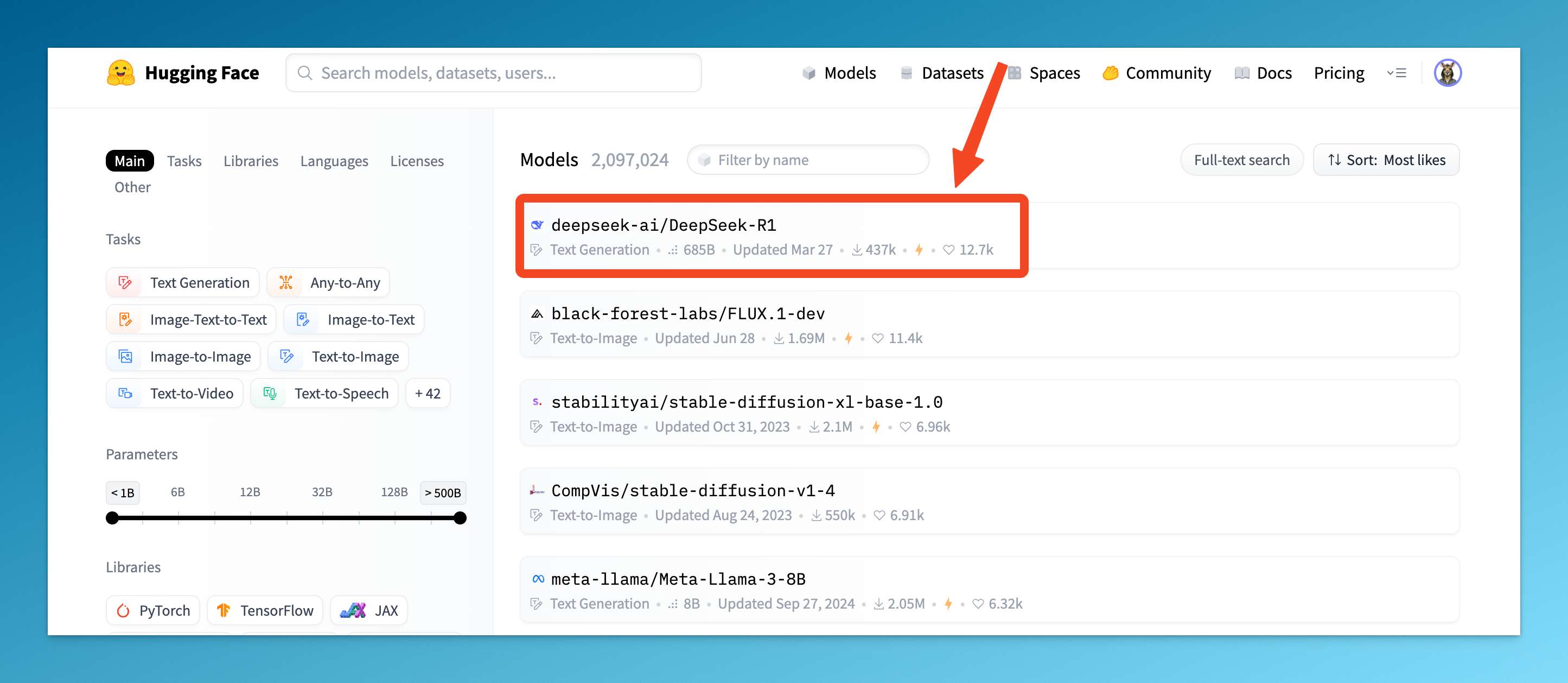Select the < 1B parameter label
The image size is (1568, 683).
123,493
